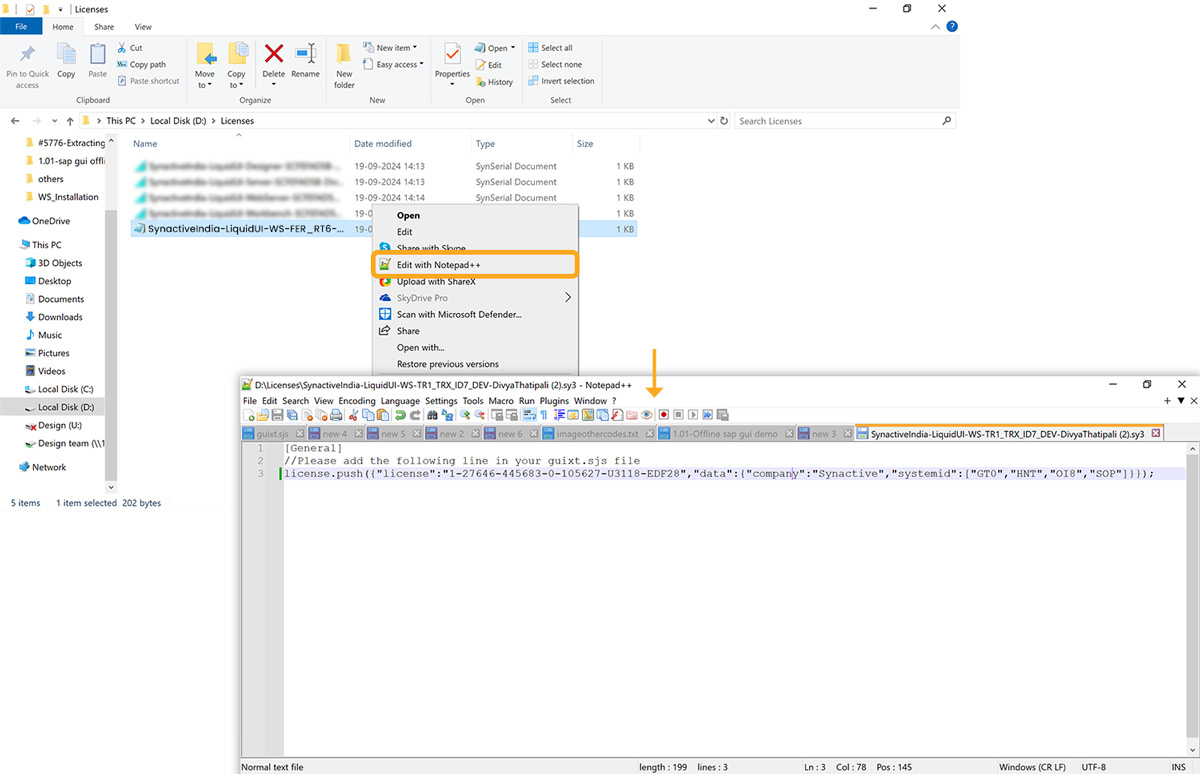The image size is (1200, 774).
Task: Go up one folder level in Explorer
Action: (70, 121)
